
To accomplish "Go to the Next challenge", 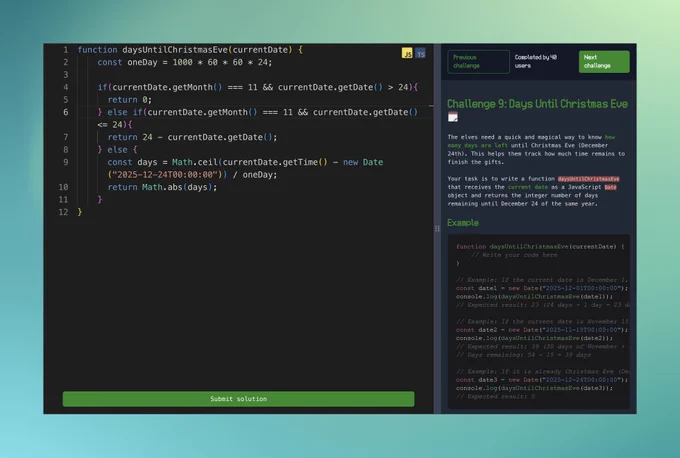I will [604, 62].
